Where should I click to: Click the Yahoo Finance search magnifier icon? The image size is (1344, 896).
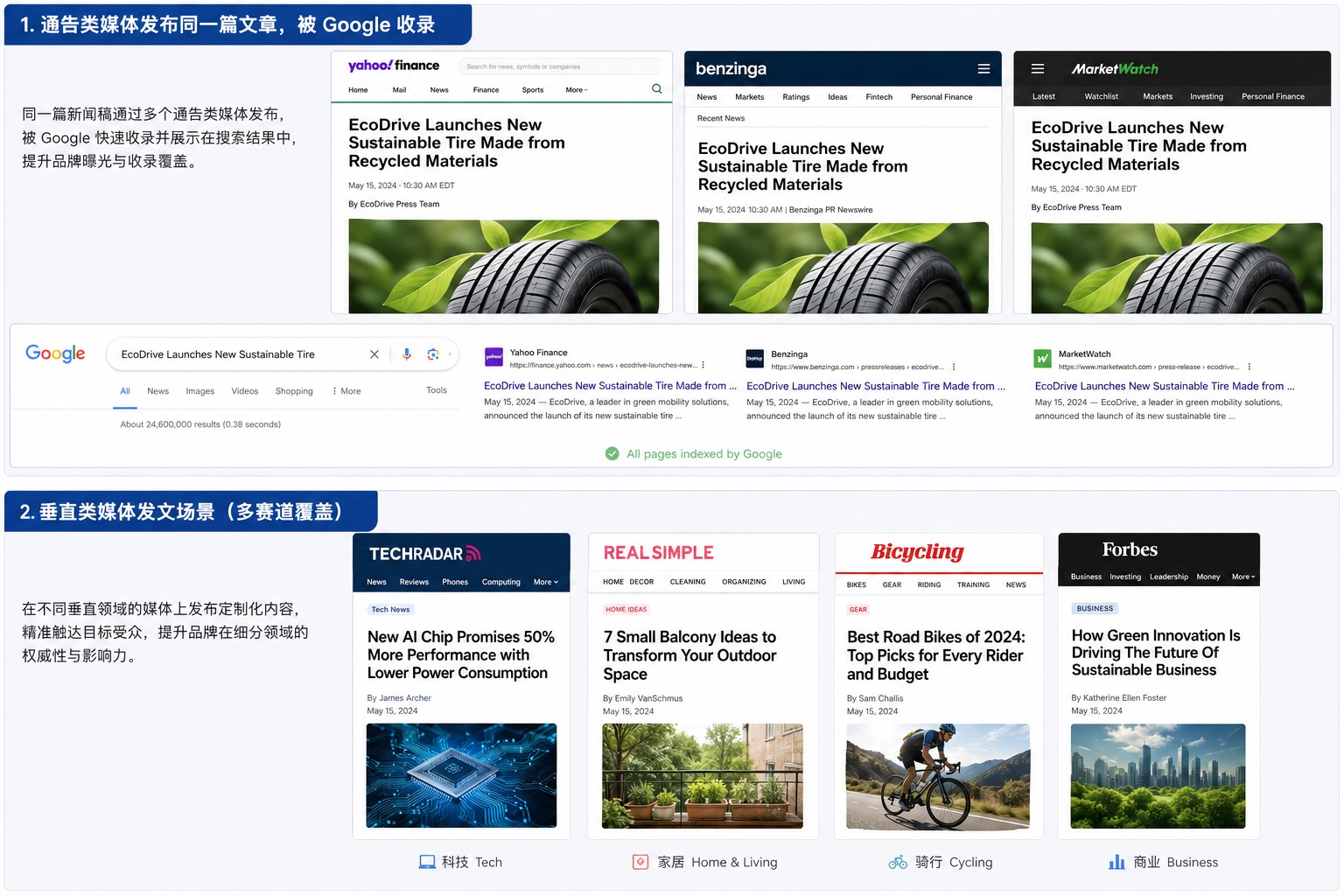657,88
